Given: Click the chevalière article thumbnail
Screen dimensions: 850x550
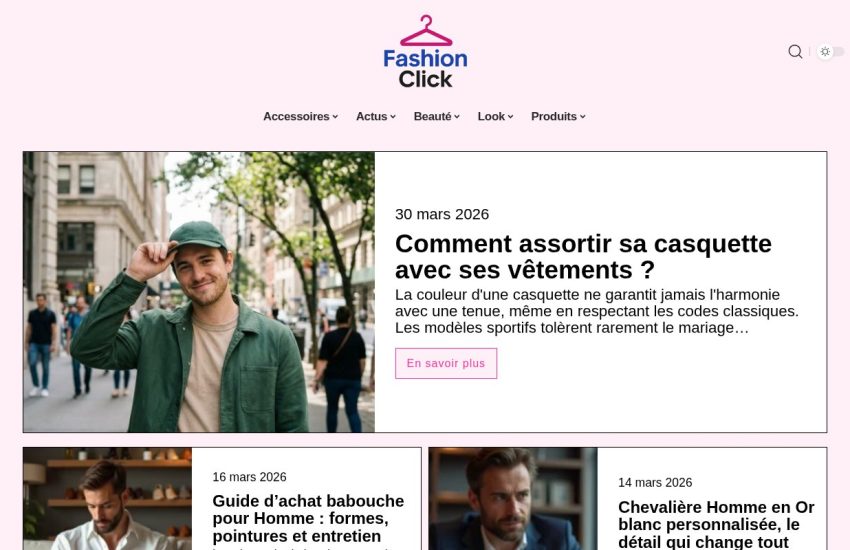Looking at the screenshot, I should [x=513, y=499].
